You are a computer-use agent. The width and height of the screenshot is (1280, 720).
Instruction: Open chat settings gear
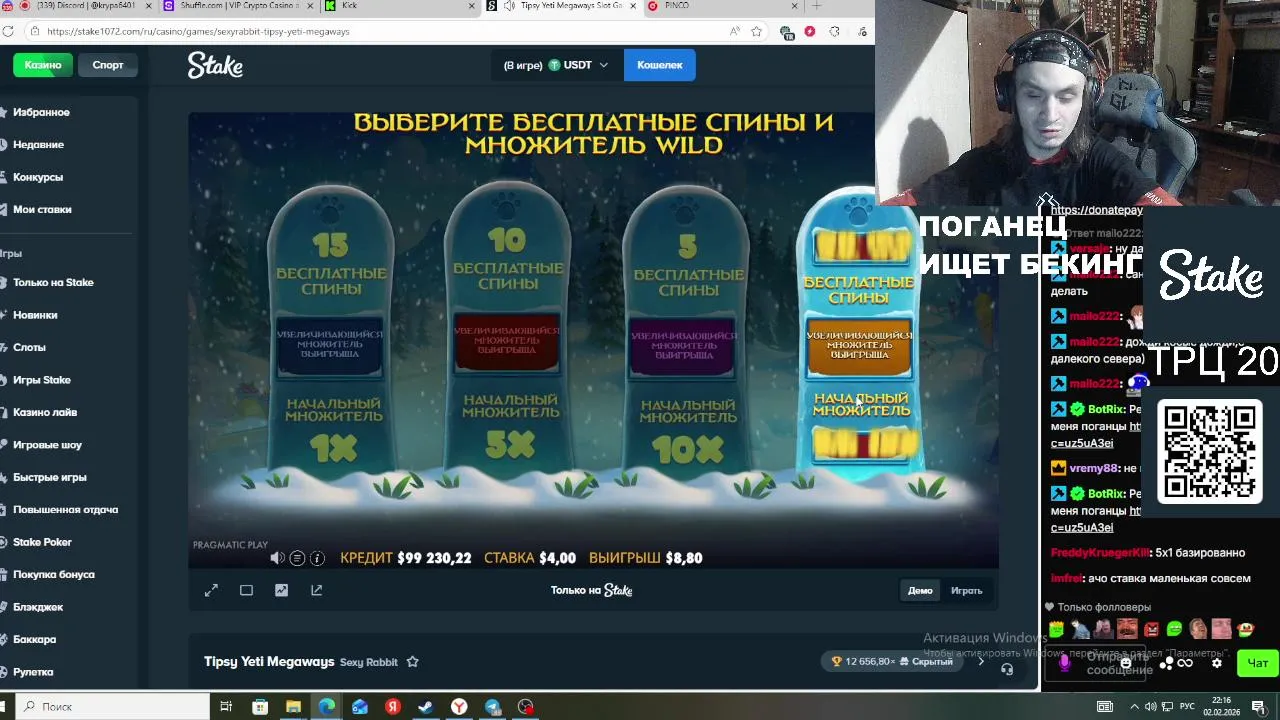[x=1217, y=662]
